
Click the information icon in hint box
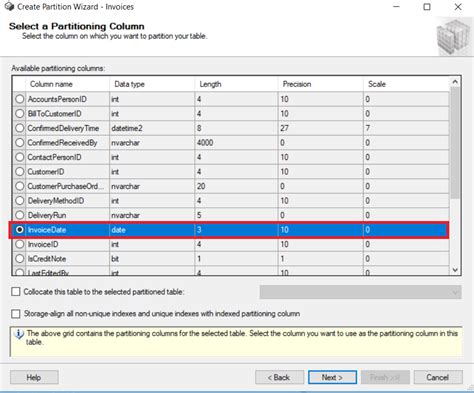point(19,334)
